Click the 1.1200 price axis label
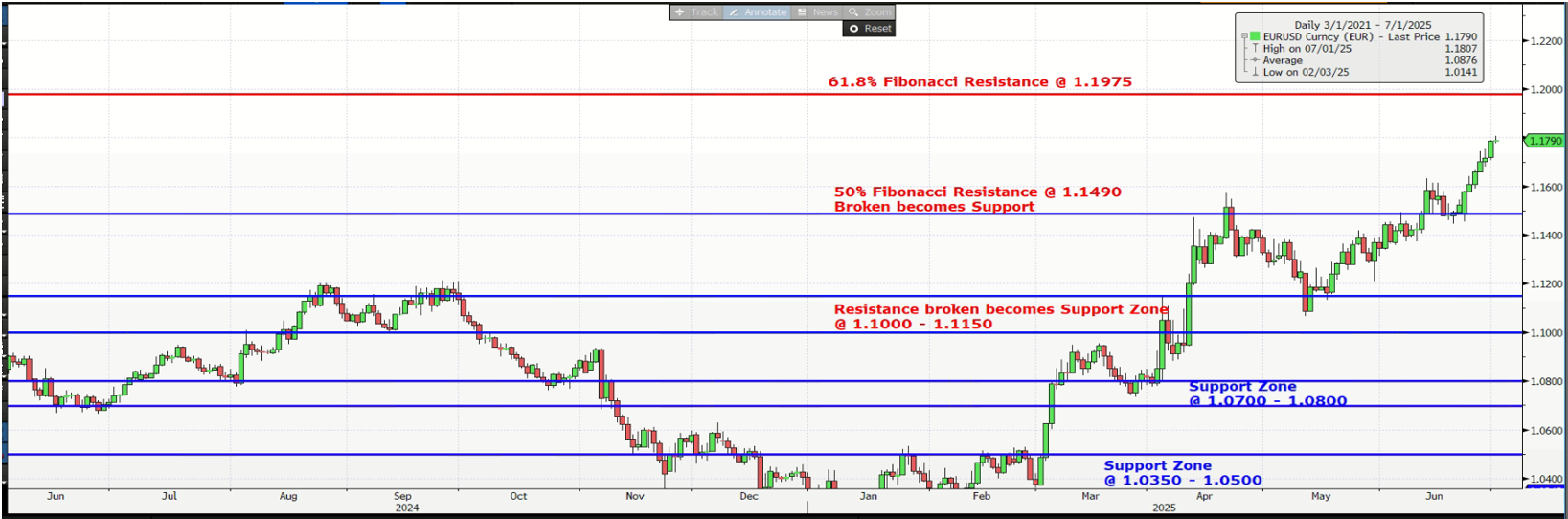This screenshot has height=519, width=1568. point(1546,284)
